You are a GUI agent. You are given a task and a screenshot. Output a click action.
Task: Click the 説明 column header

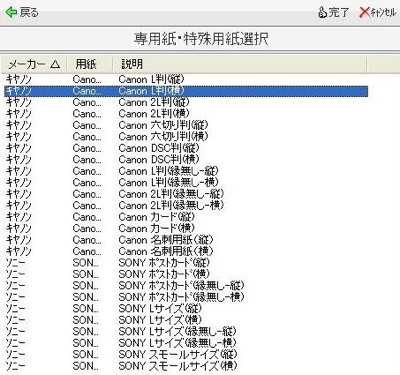(239, 64)
